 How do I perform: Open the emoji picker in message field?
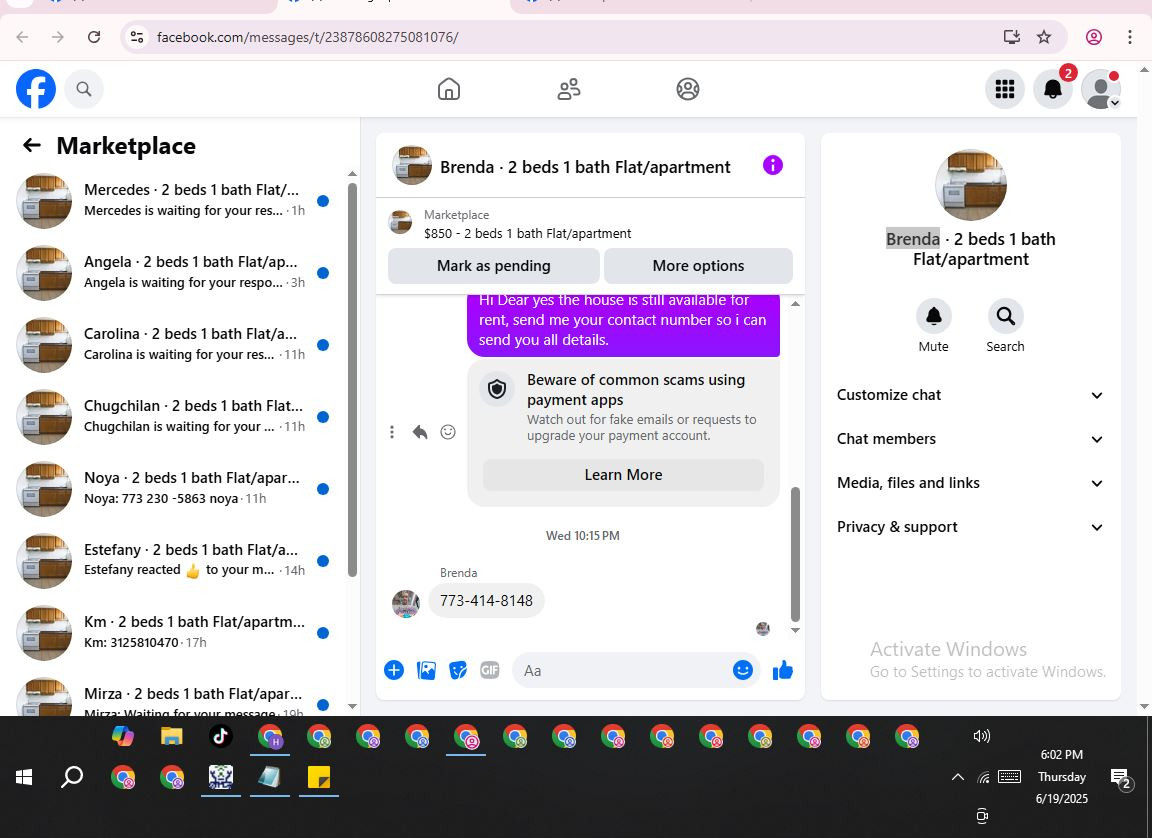click(743, 670)
